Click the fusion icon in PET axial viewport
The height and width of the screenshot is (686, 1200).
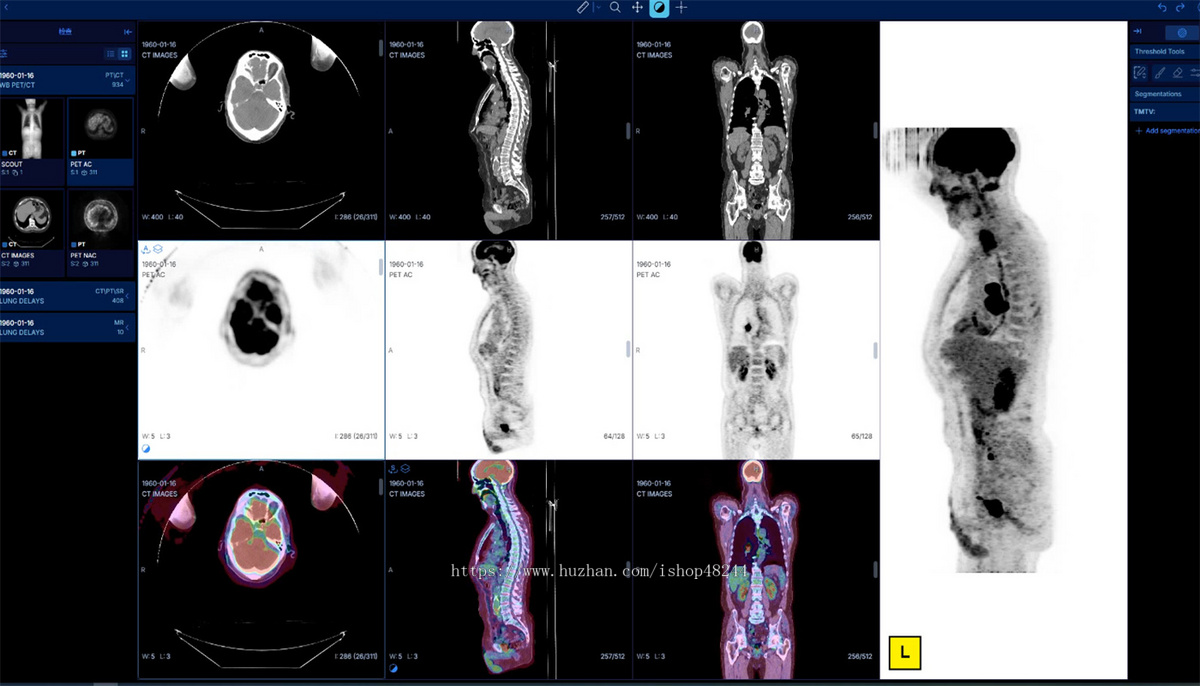tap(146, 450)
